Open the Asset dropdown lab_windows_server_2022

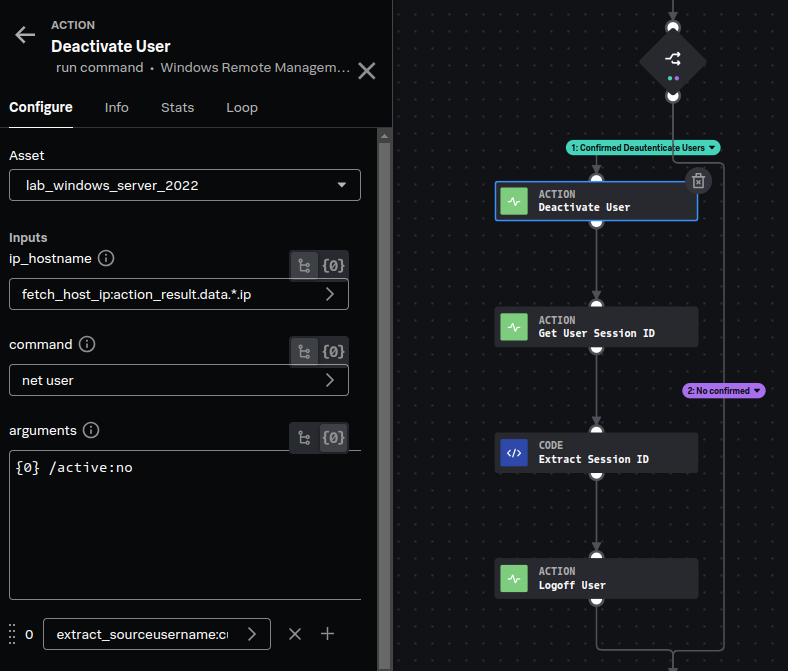pyautogui.click(x=185, y=185)
